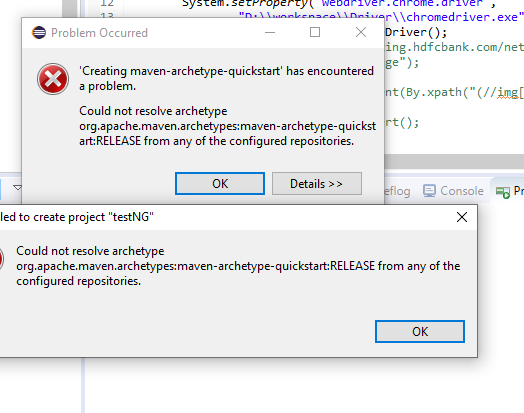Open the partially hidden reflog tab
The image size is (524, 413).
(397, 191)
